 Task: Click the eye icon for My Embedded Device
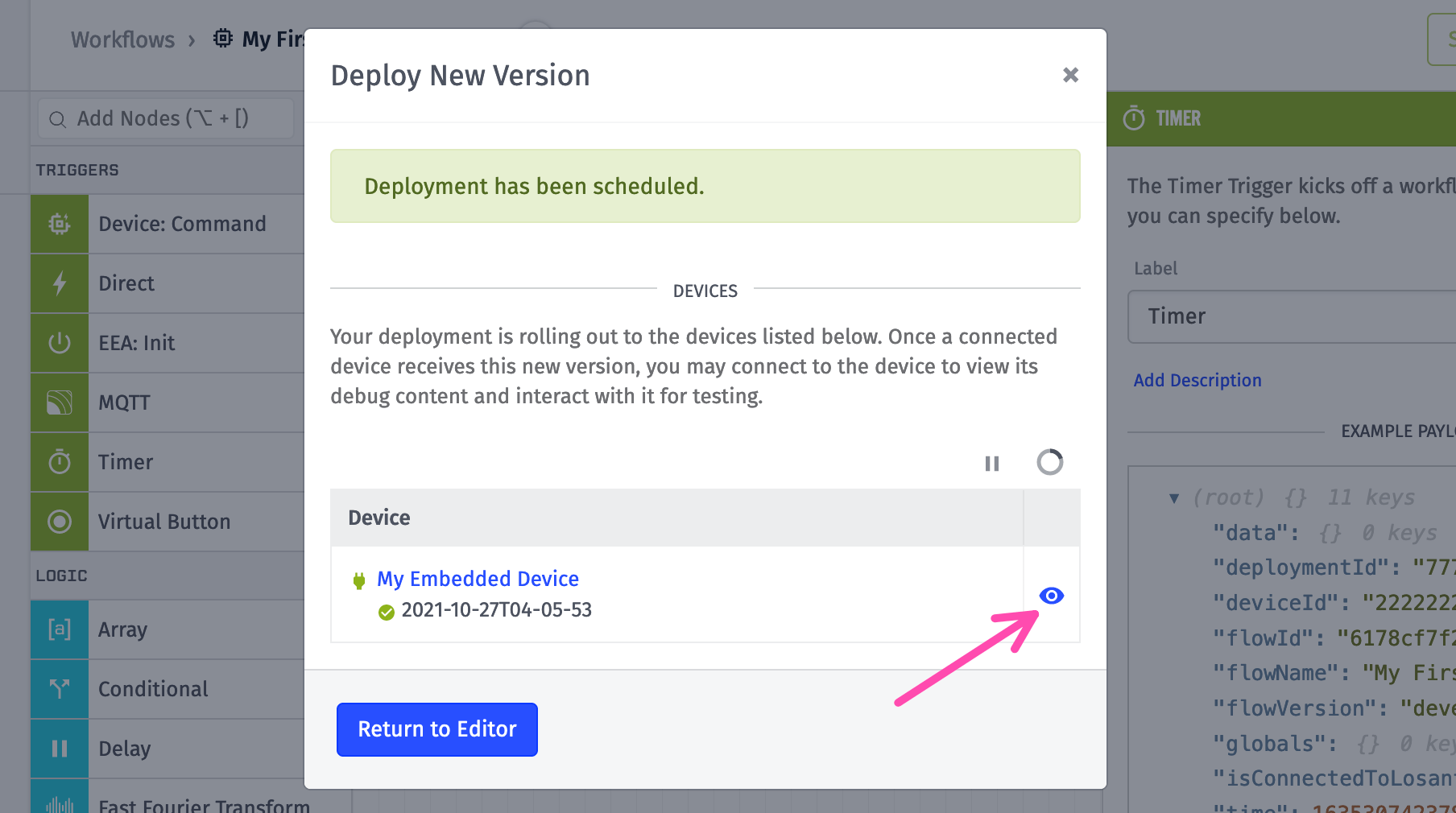(x=1051, y=595)
